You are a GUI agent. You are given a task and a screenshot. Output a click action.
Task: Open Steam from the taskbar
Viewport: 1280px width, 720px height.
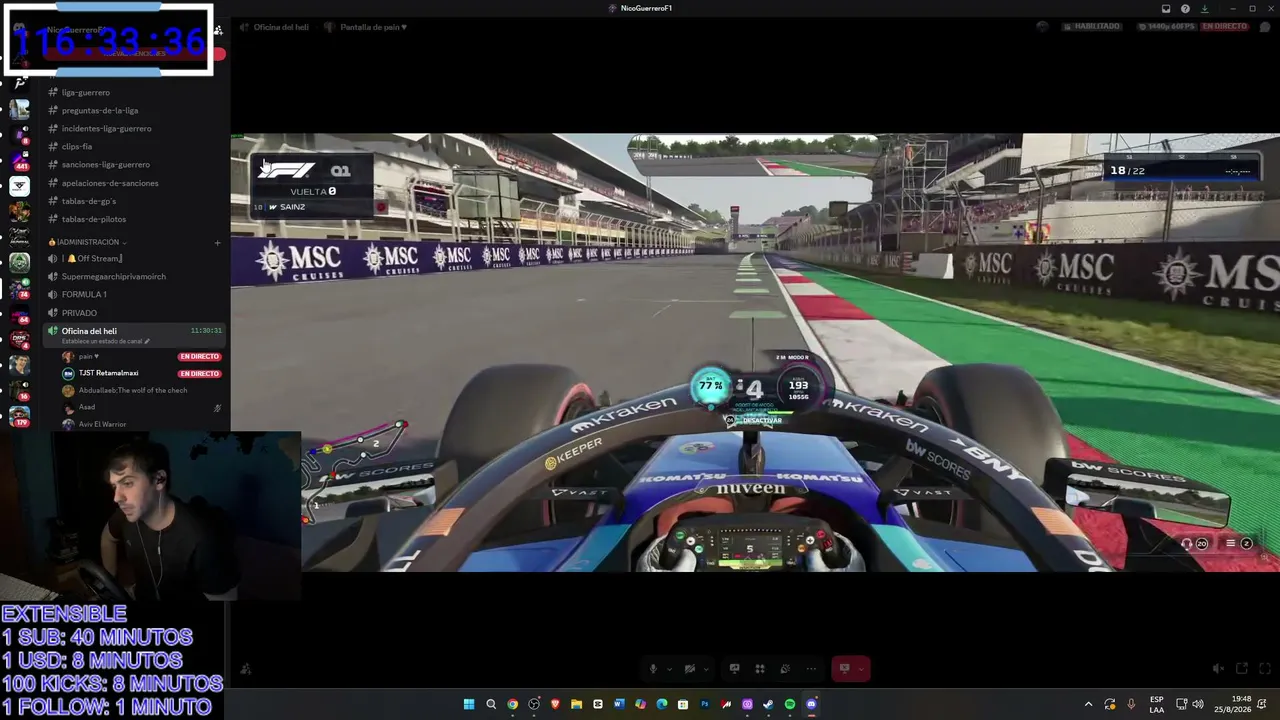point(768,704)
